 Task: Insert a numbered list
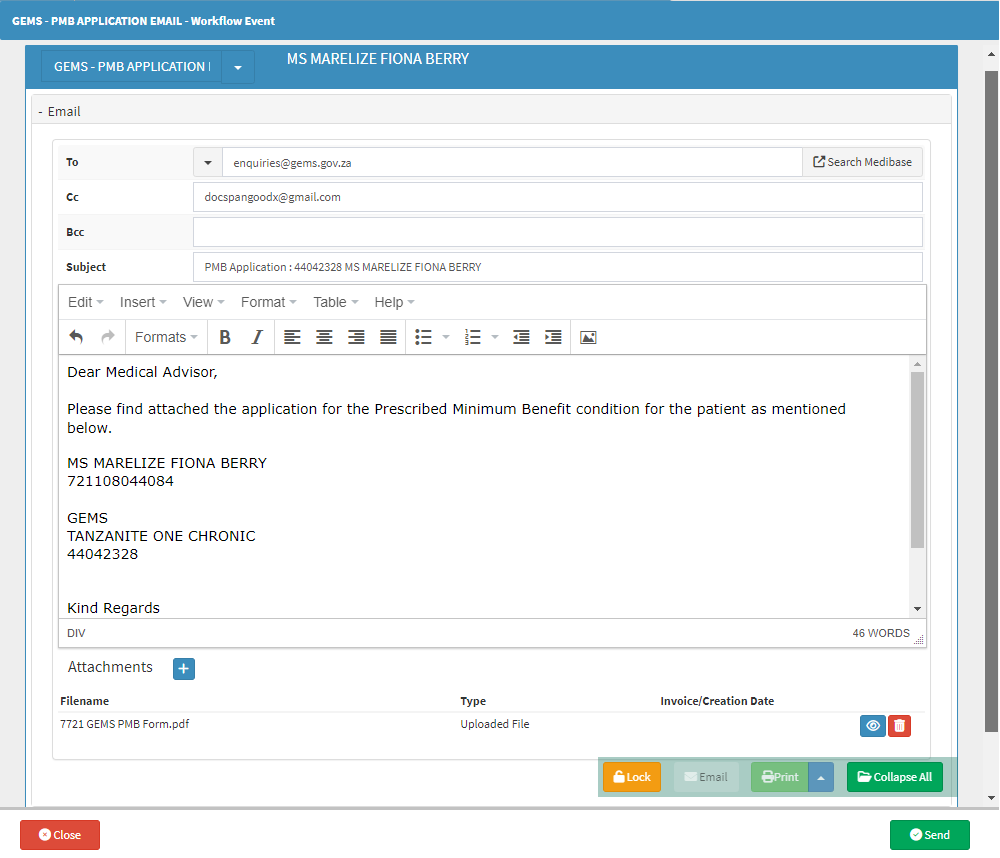pyautogui.click(x=473, y=337)
